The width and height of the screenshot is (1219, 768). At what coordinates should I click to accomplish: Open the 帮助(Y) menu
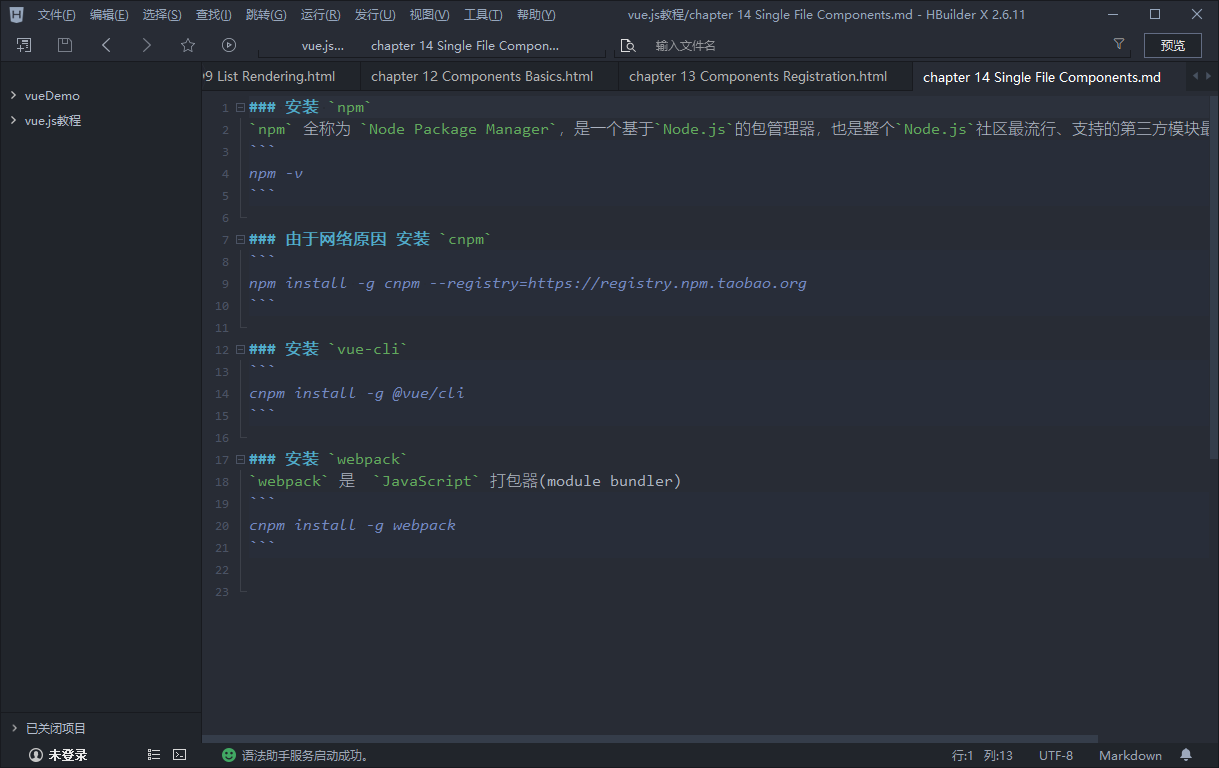coord(536,15)
